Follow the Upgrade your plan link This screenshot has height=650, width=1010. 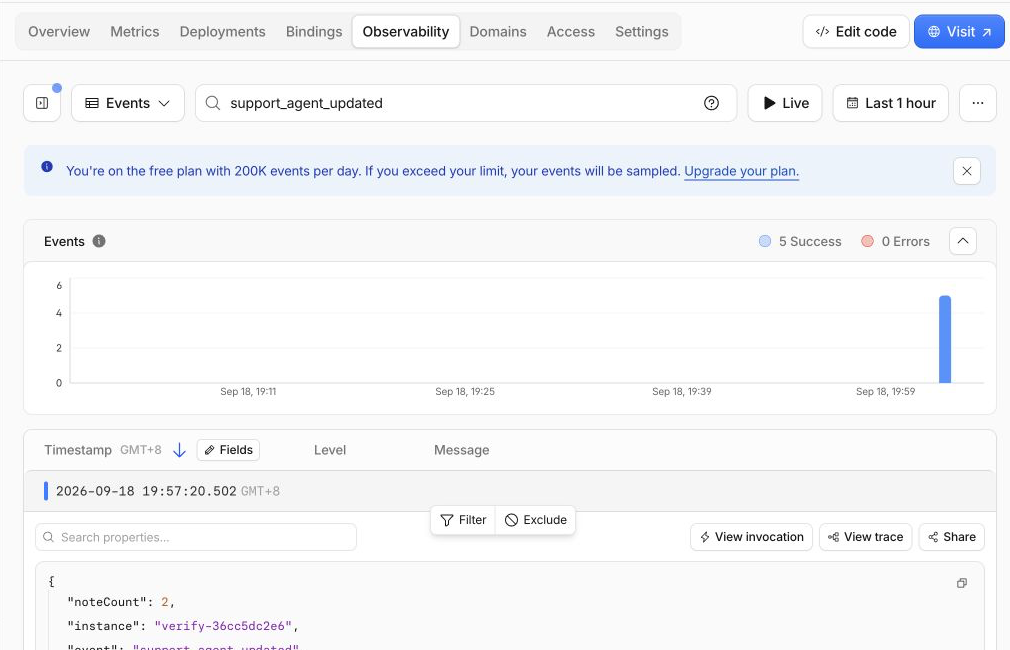pyautogui.click(x=741, y=171)
